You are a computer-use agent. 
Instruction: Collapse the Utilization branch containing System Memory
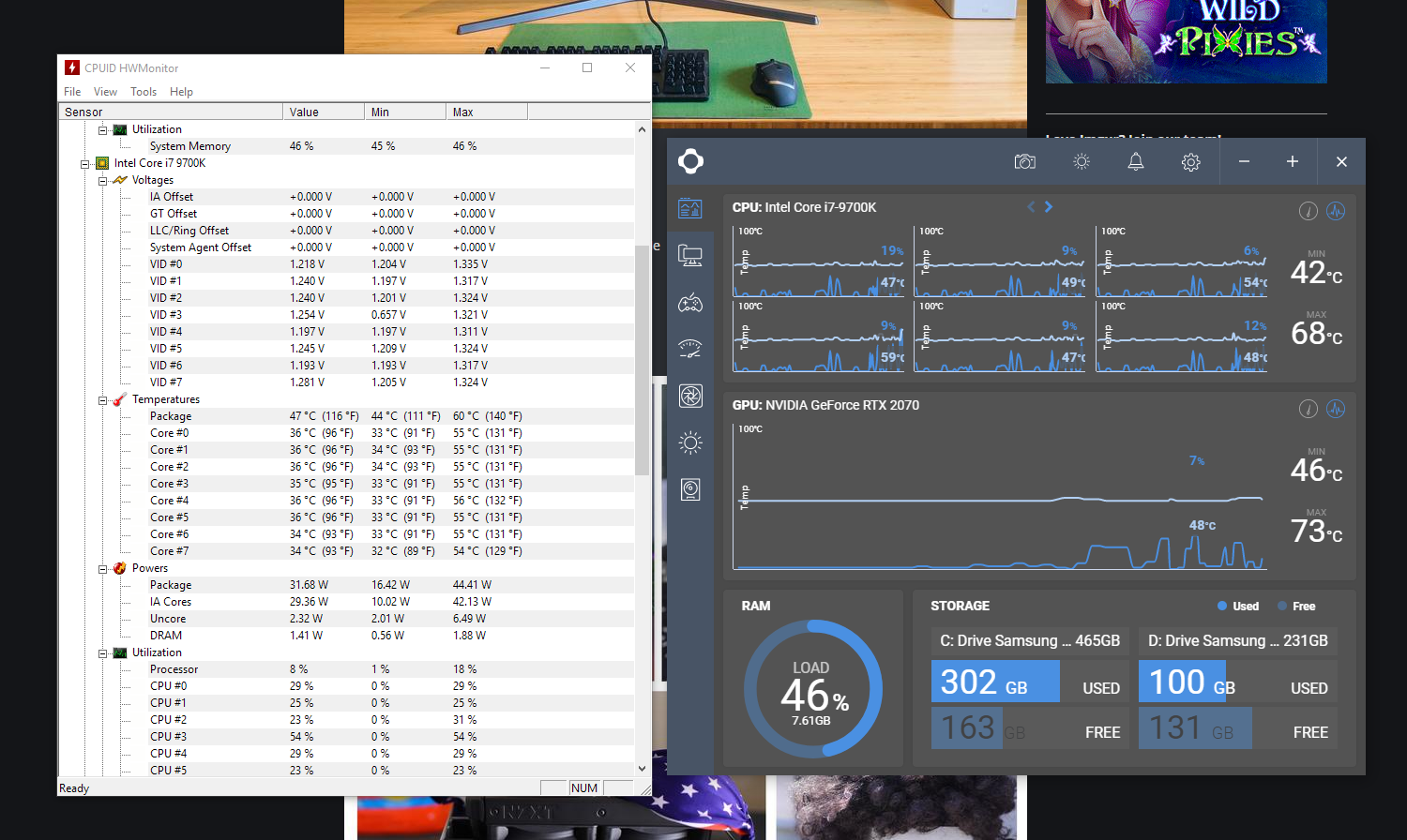(102, 130)
